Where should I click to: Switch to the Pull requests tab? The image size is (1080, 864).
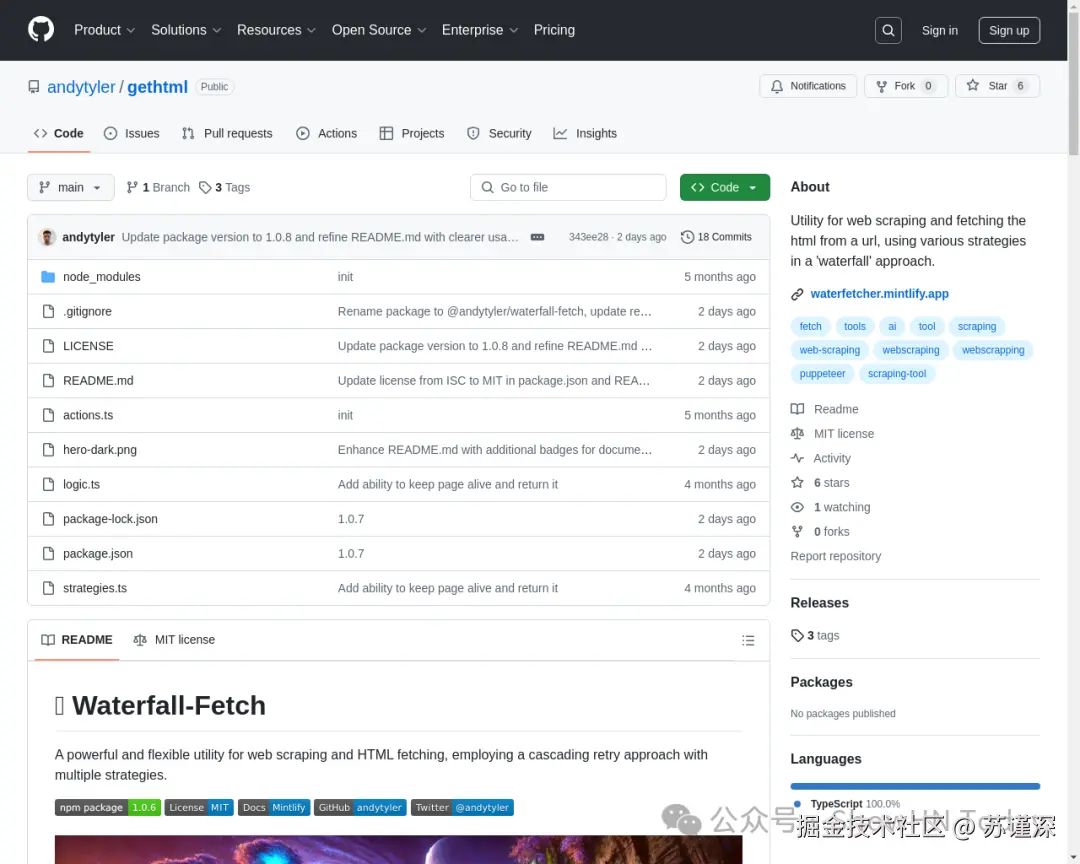pos(227,134)
